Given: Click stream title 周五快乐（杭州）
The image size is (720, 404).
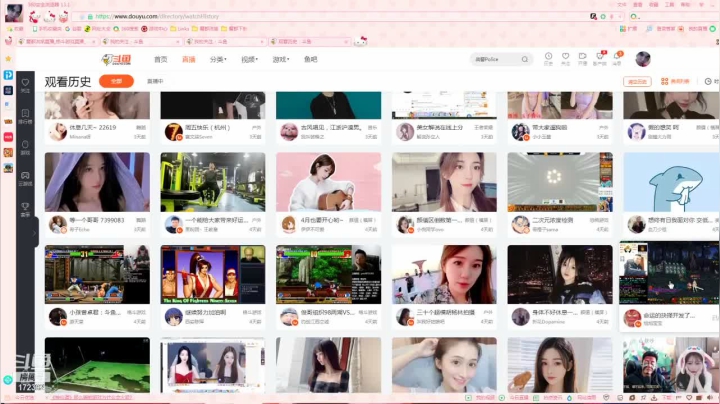Looking at the screenshot, I should click(208, 127).
